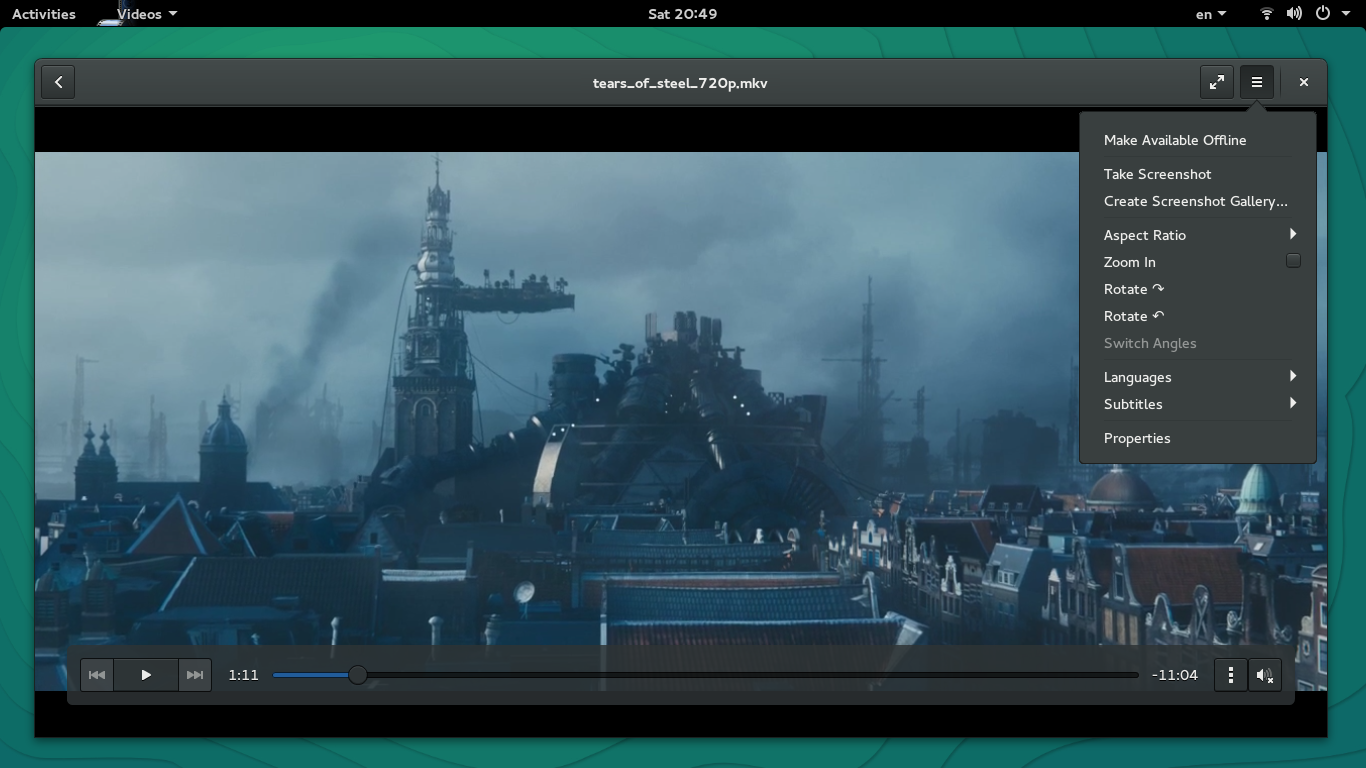This screenshot has width=1366, height=768.
Task: Enable the Zoom In checkbox
Action: pyautogui.click(x=1293, y=261)
